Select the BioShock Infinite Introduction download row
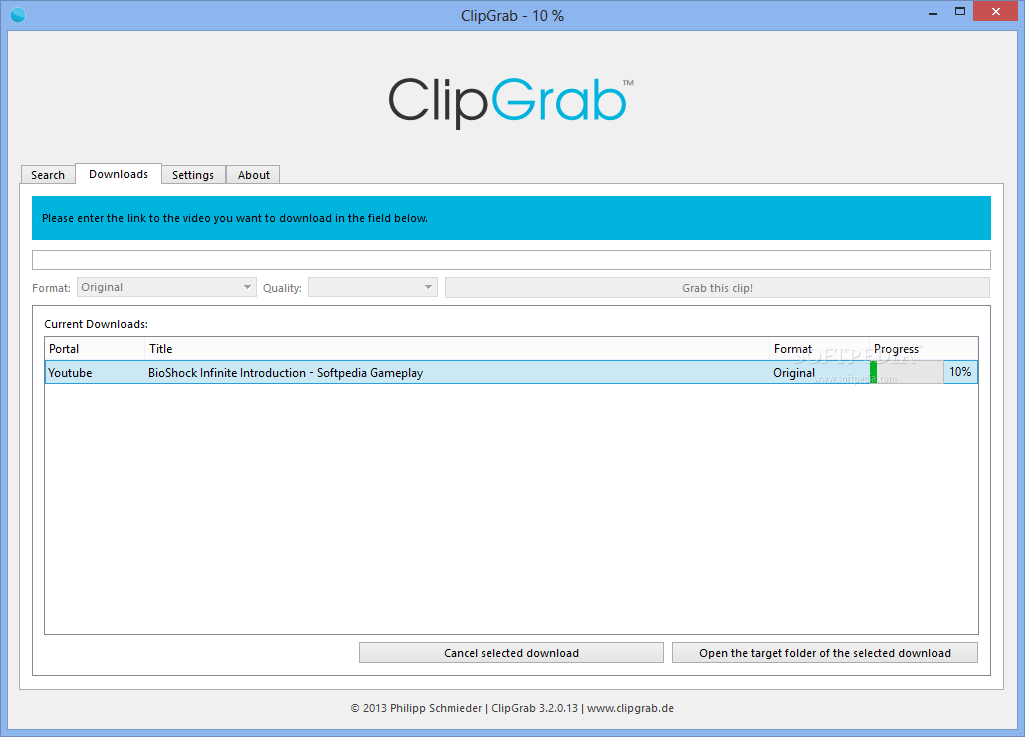Image resolution: width=1025 pixels, height=737 pixels. click(511, 372)
